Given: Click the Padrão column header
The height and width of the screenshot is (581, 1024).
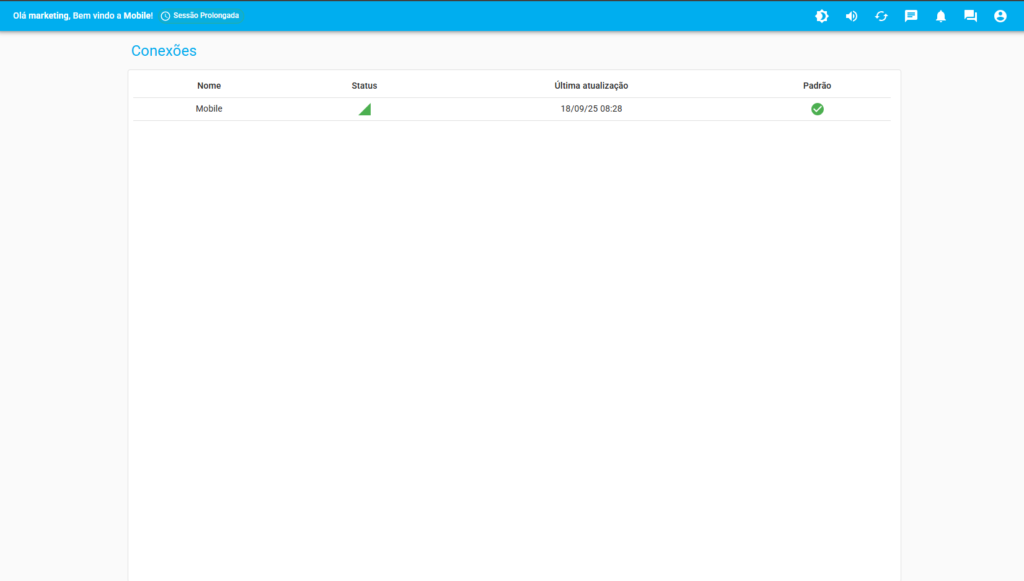Looking at the screenshot, I should point(817,86).
